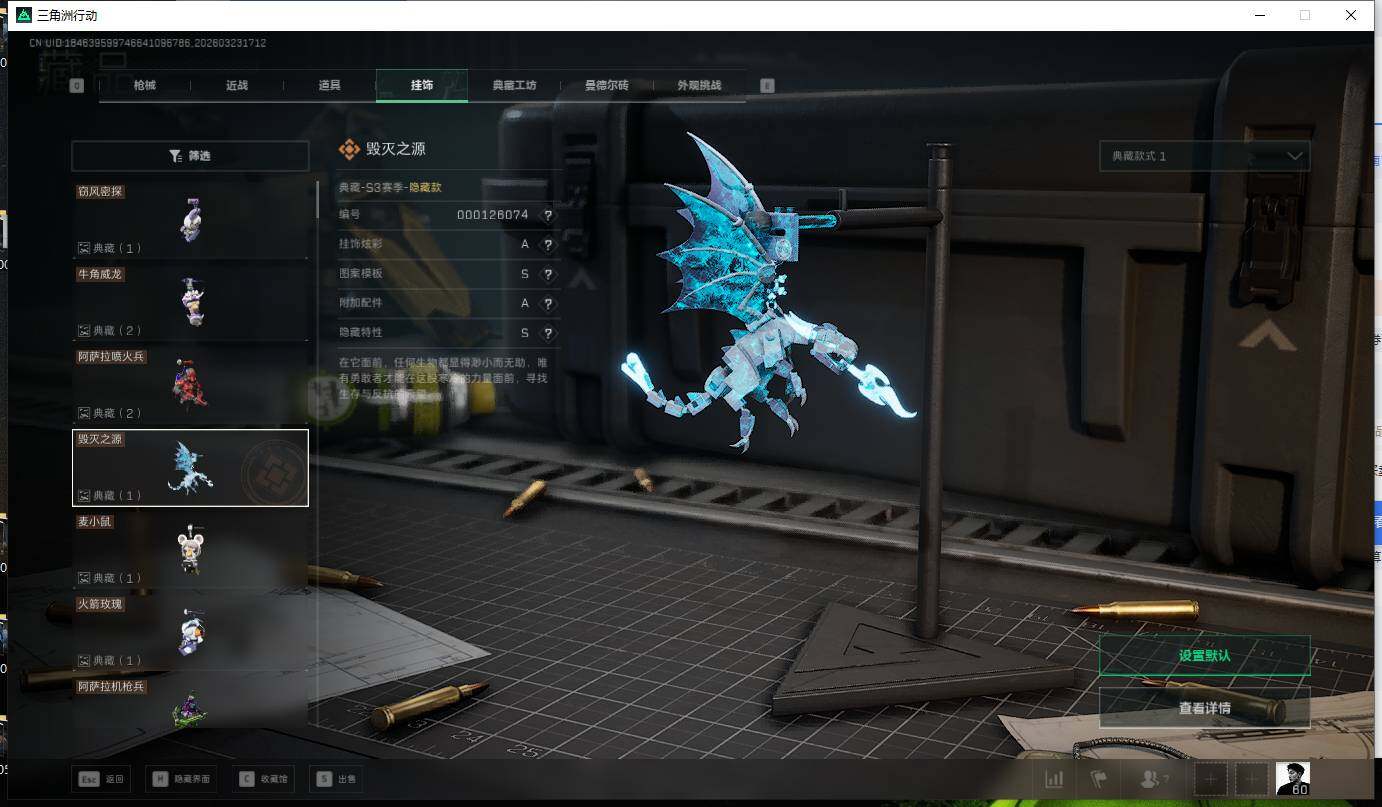Click the charm list scrollbar
This screenshot has height=807, width=1382.
[318, 200]
